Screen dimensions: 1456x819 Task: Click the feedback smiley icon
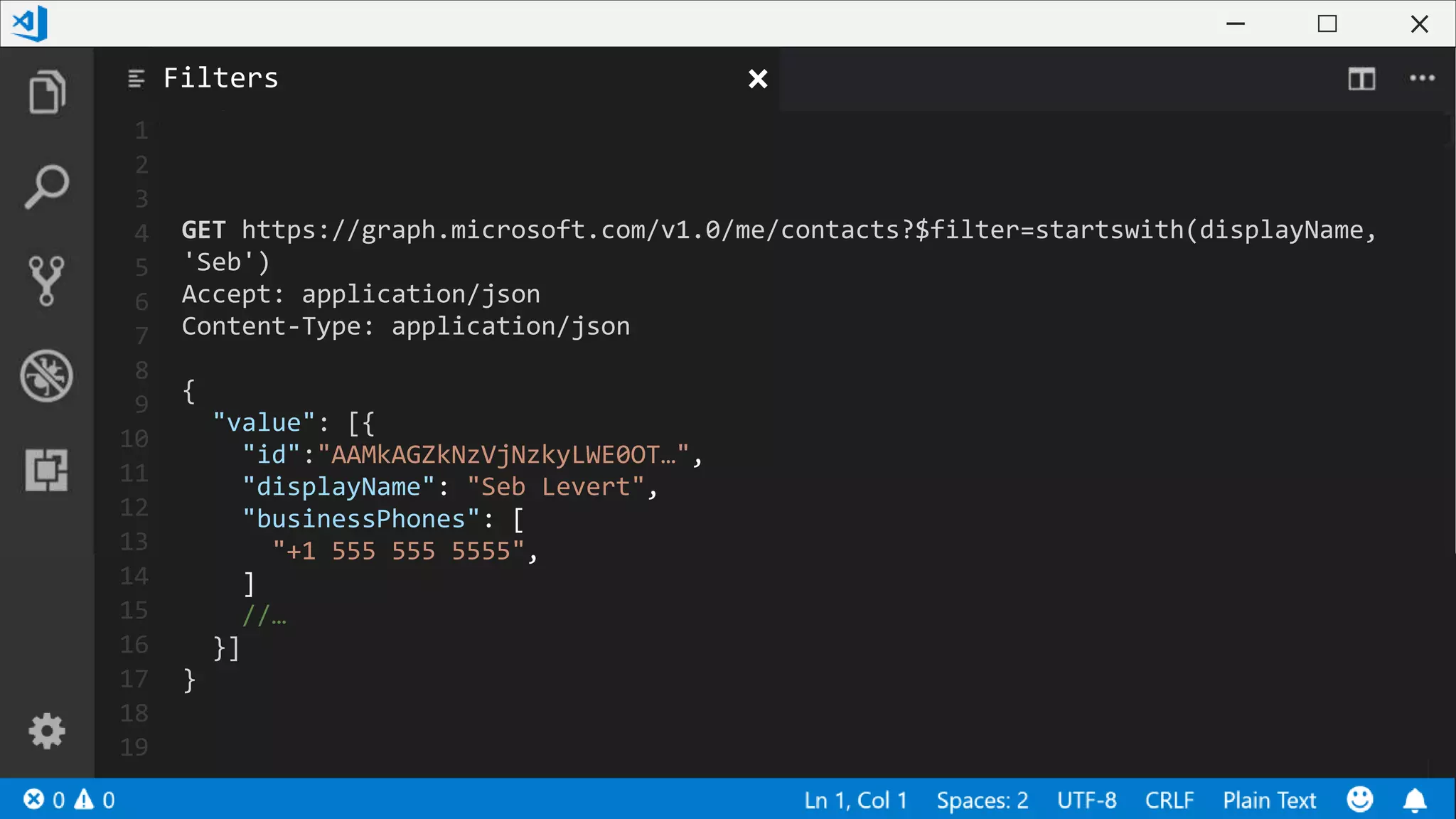tap(1359, 800)
